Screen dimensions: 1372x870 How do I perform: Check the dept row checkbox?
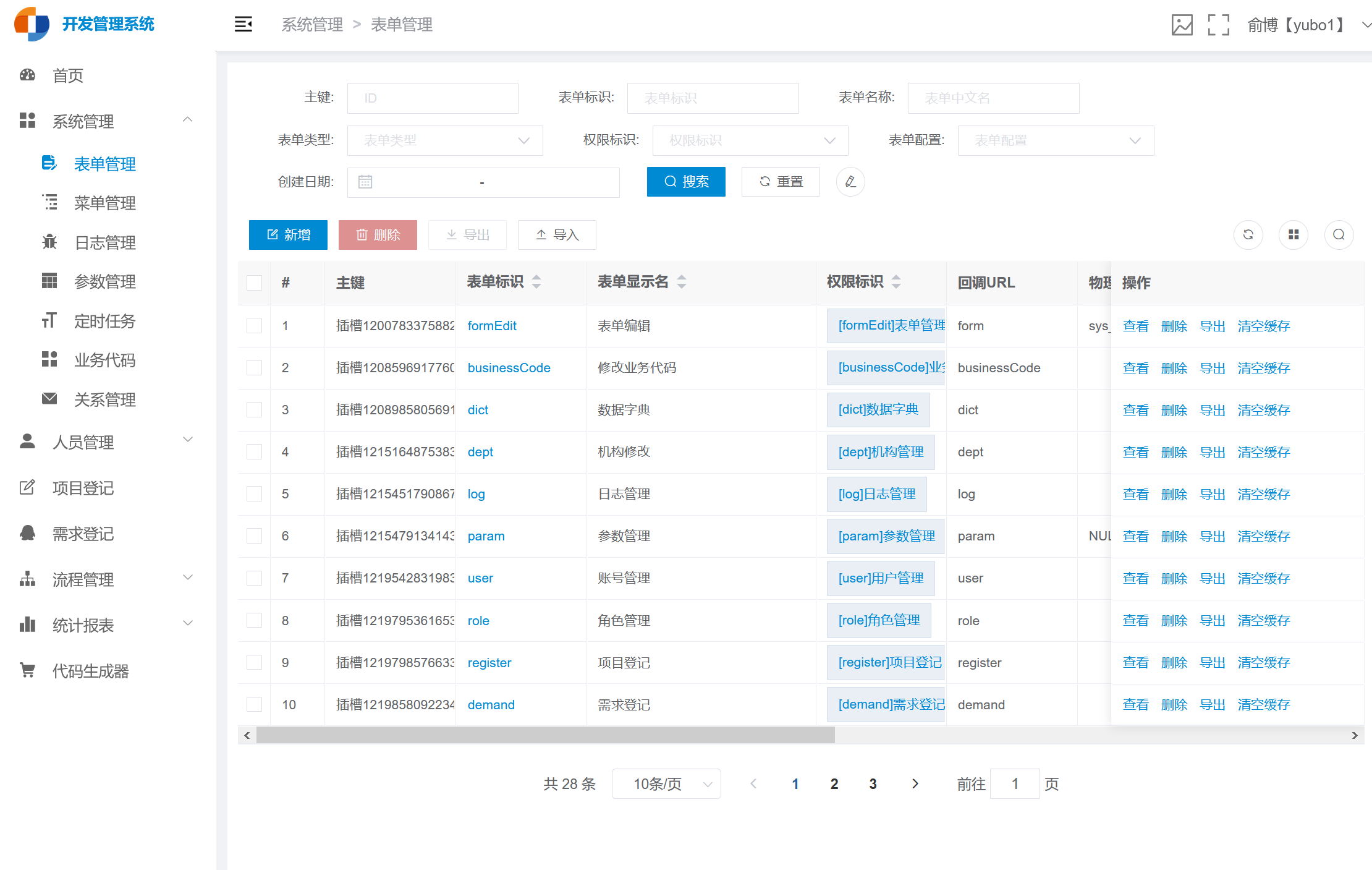coord(255,452)
